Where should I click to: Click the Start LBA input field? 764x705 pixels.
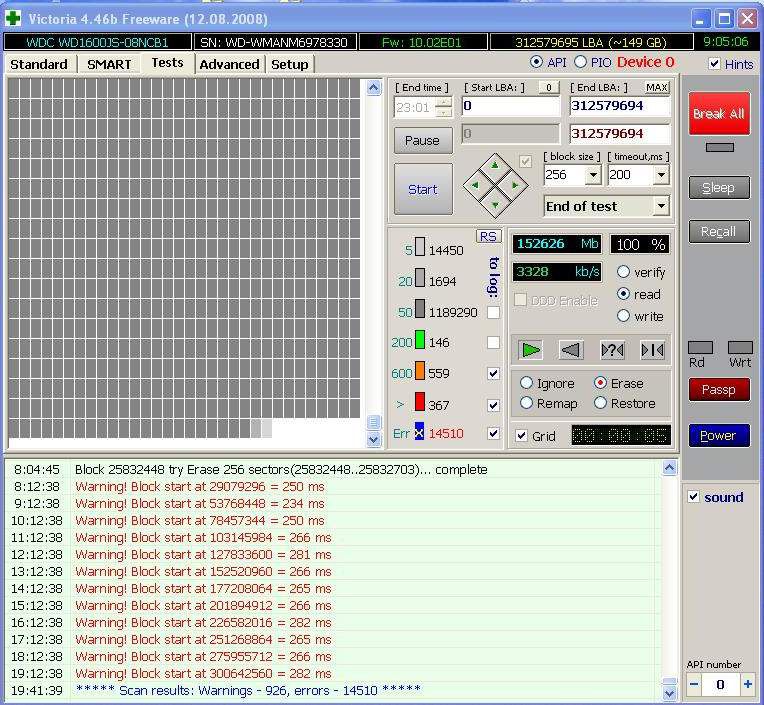(511, 106)
